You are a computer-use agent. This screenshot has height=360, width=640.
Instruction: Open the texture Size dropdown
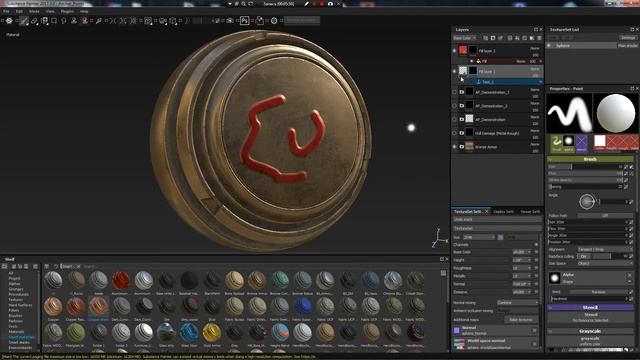[479, 237]
